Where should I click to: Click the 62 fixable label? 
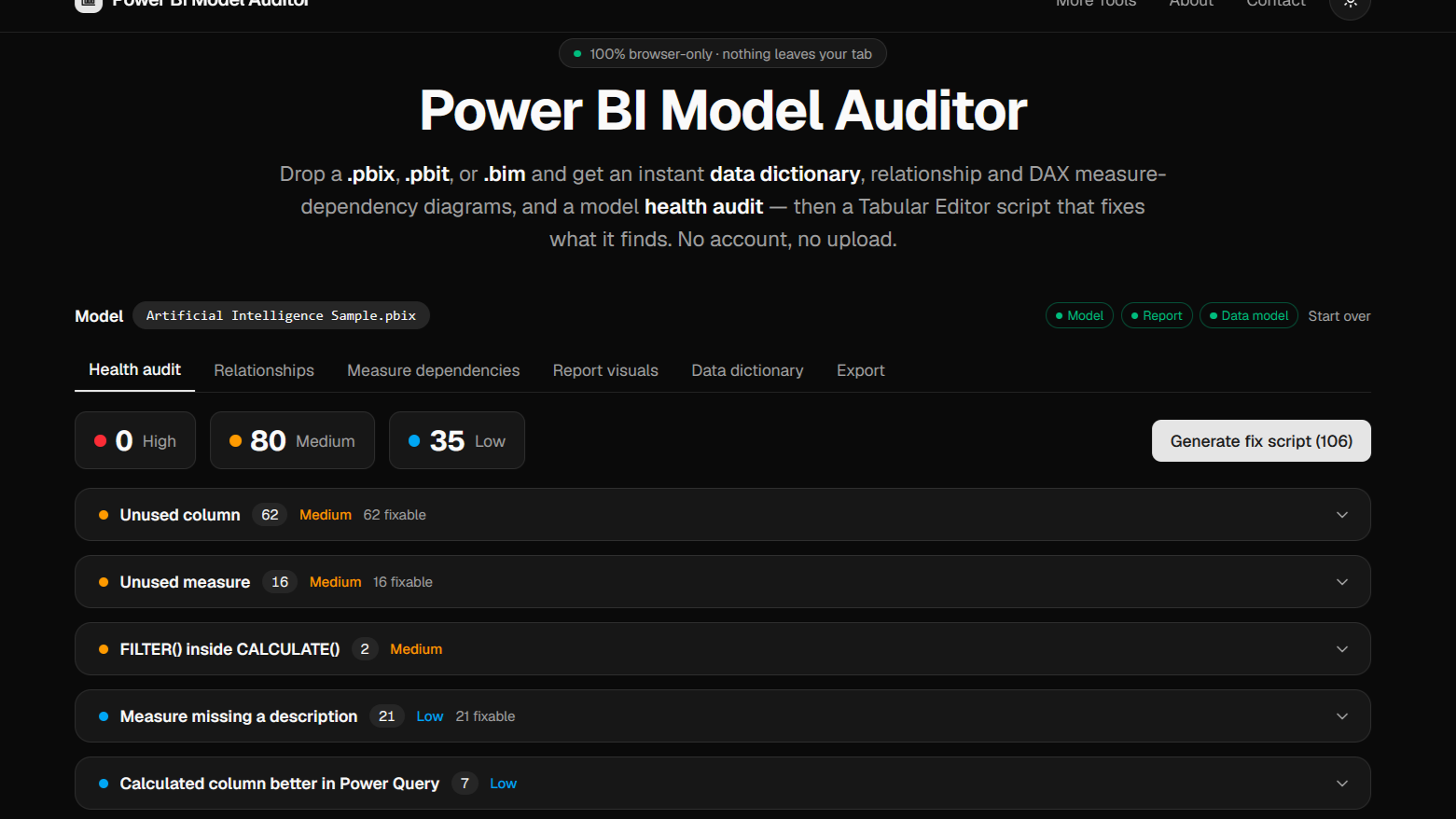pos(395,515)
